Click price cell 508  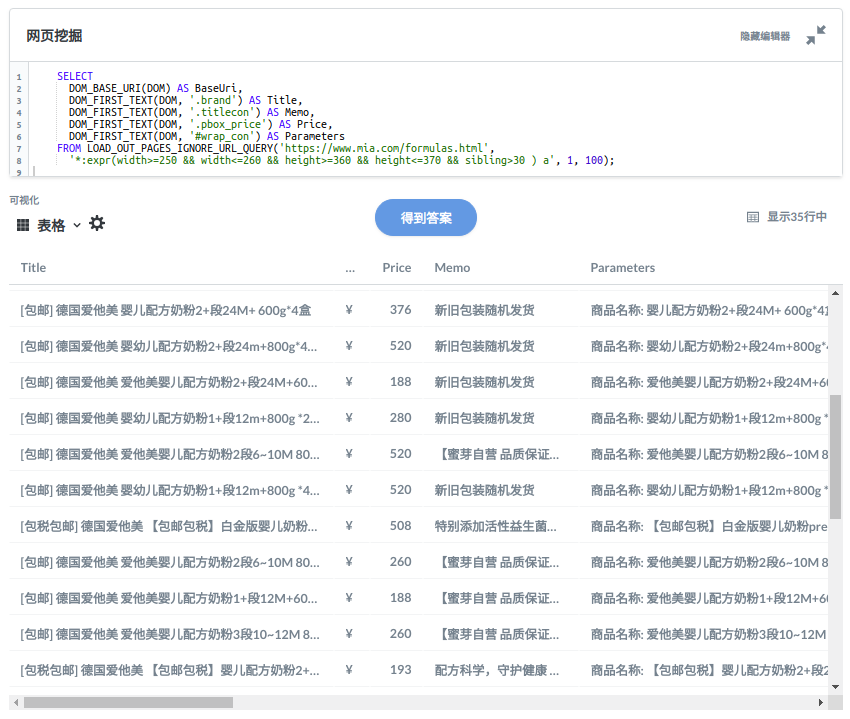(400, 525)
